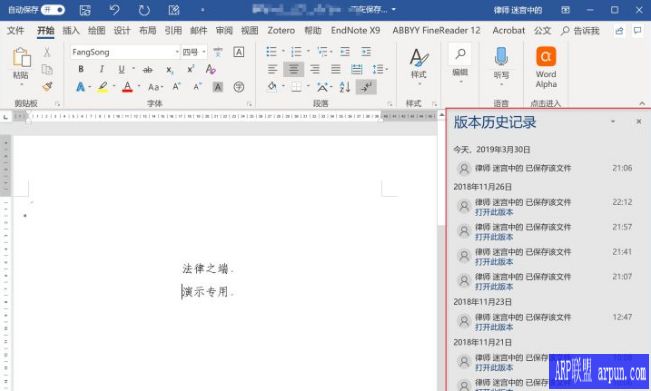Toggle underline formatting
The height and width of the screenshot is (391, 651).
click(x=121, y=69)
